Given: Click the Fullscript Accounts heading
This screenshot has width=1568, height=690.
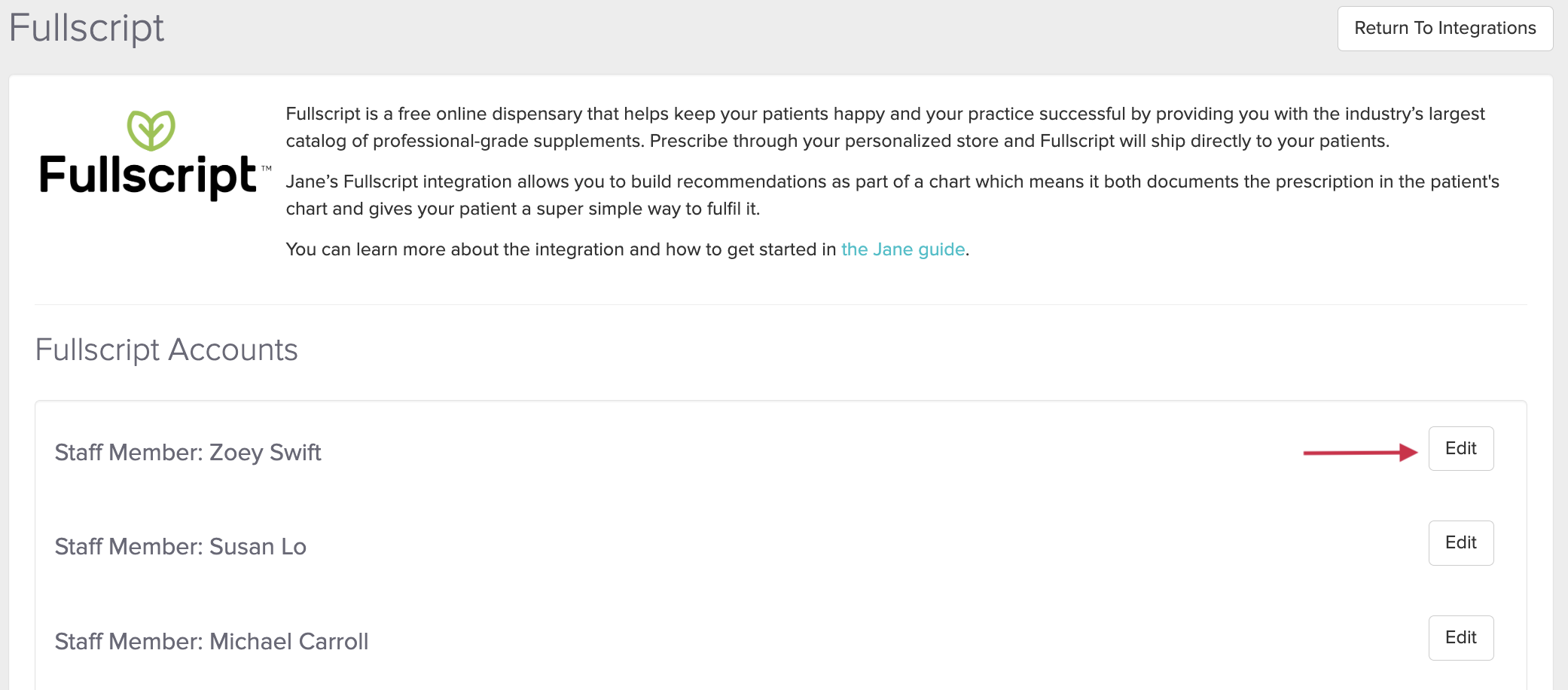Looking at the screenshot, I should point(166,350).
